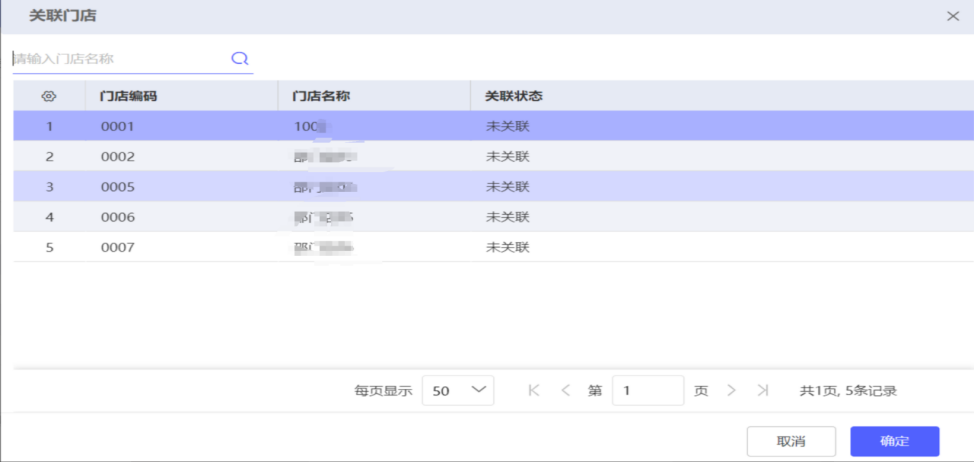Sort by 门店编码 column header

(129, 96)
